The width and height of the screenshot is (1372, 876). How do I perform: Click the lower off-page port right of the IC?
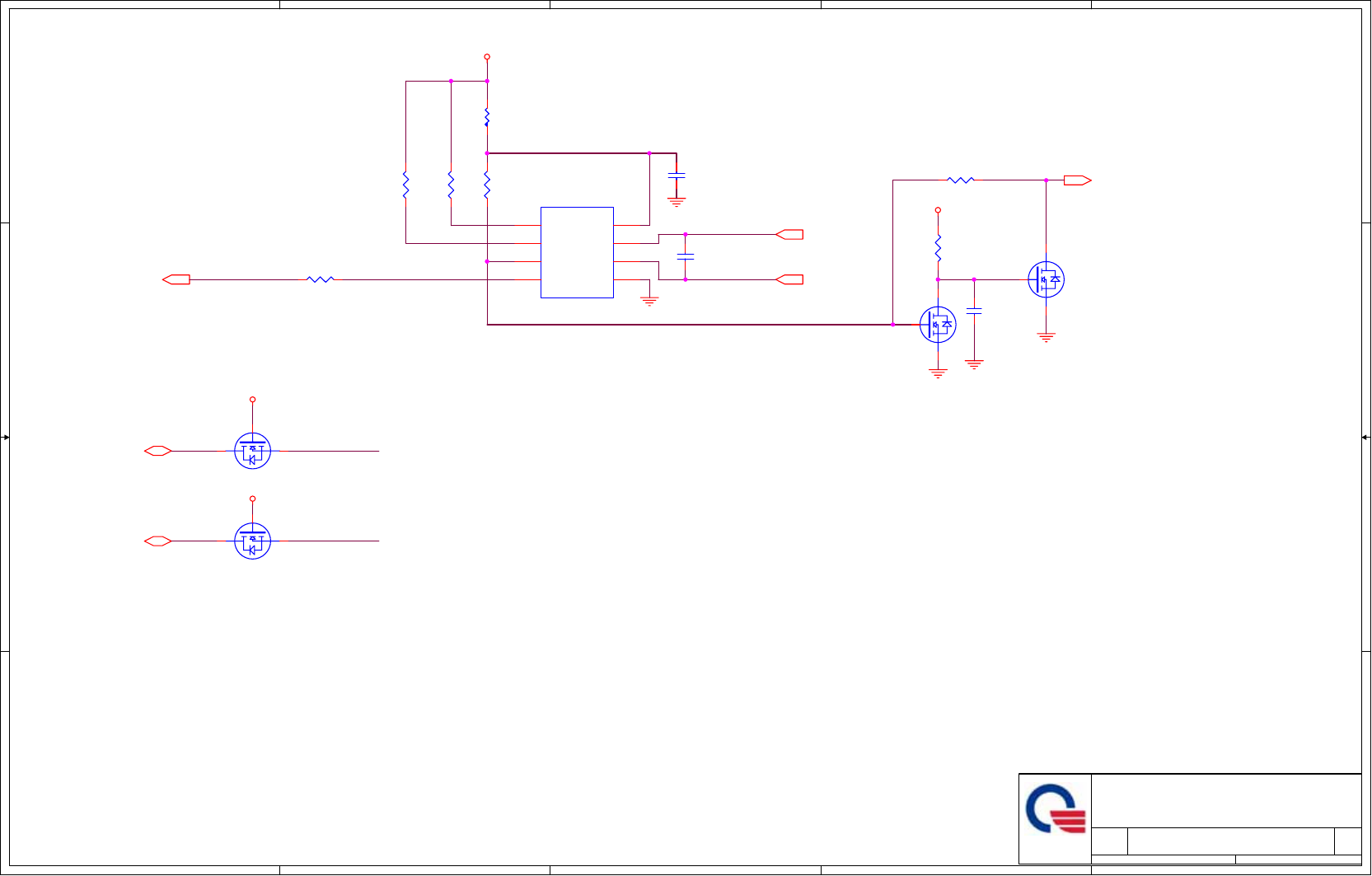tap(789, 279)
